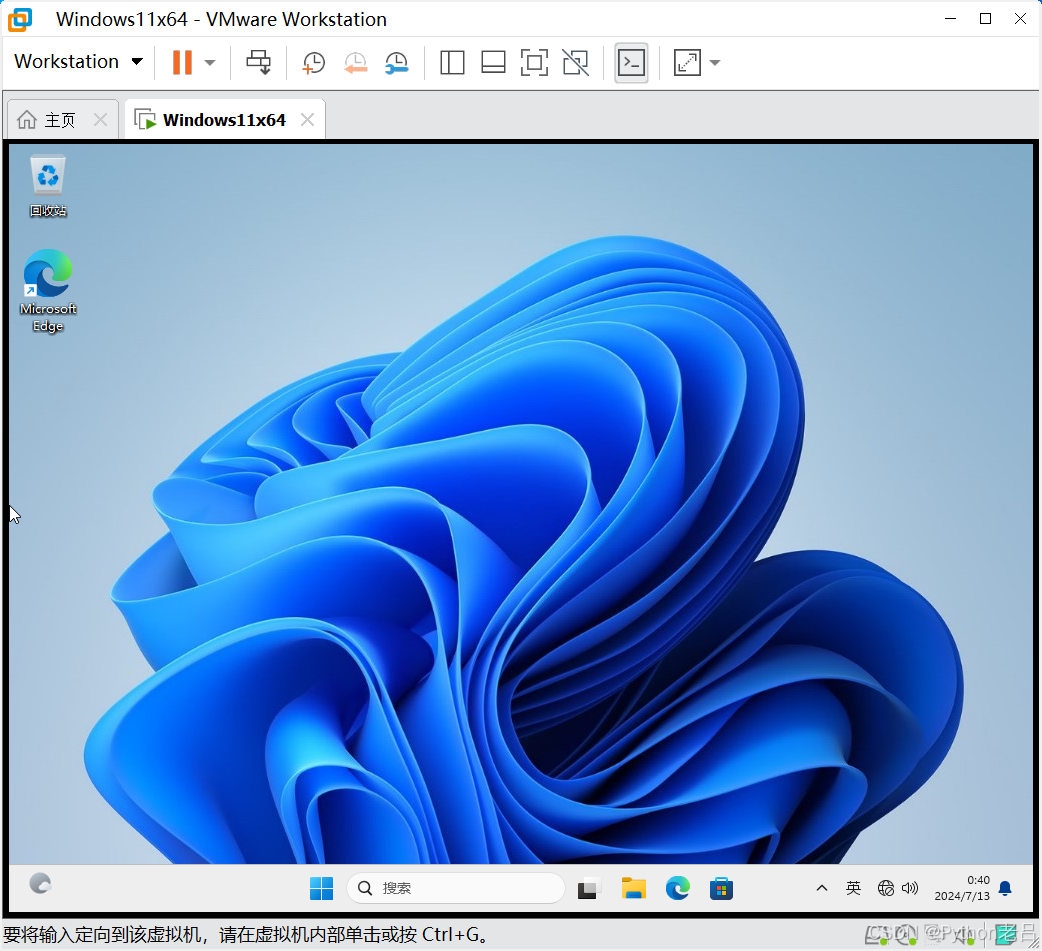The image size is (1042, 951).
Task: Toggle the console view button
Action: (631, 62)
